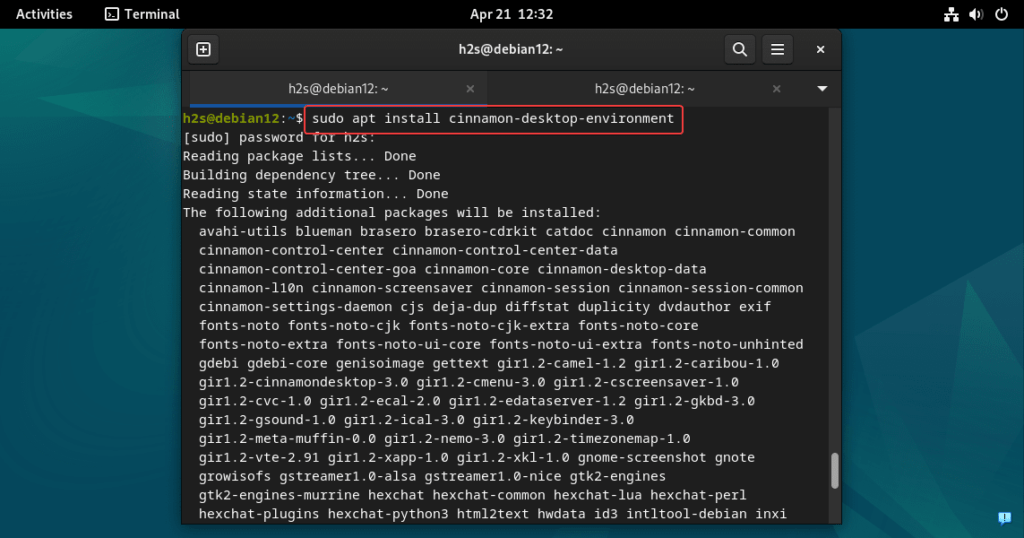
Task: Click the 'fonts-noto-cjk-extra' package name
Action: pos(488,326)
